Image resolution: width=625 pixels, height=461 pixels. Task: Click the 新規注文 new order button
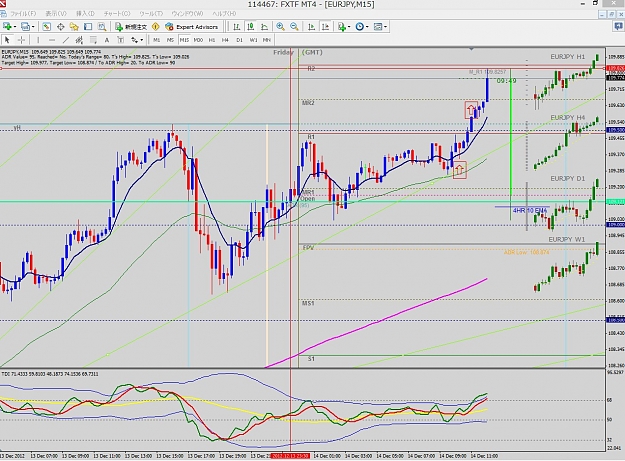pyautogui.click(x=131, y=27)
